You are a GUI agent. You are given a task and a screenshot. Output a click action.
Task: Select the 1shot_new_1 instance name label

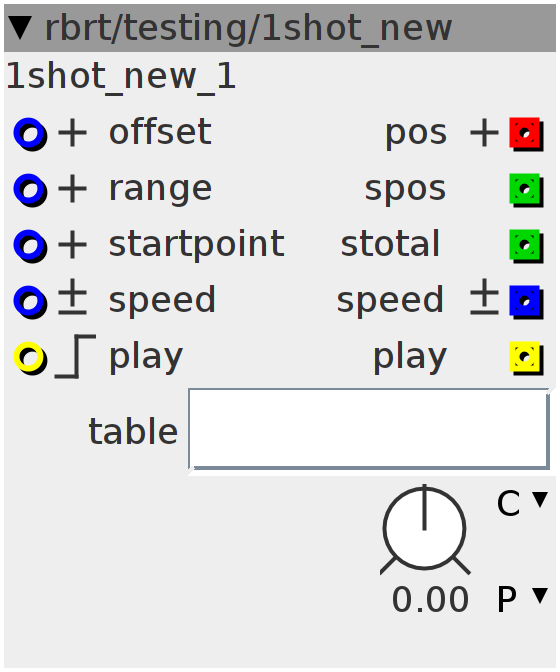121,76
